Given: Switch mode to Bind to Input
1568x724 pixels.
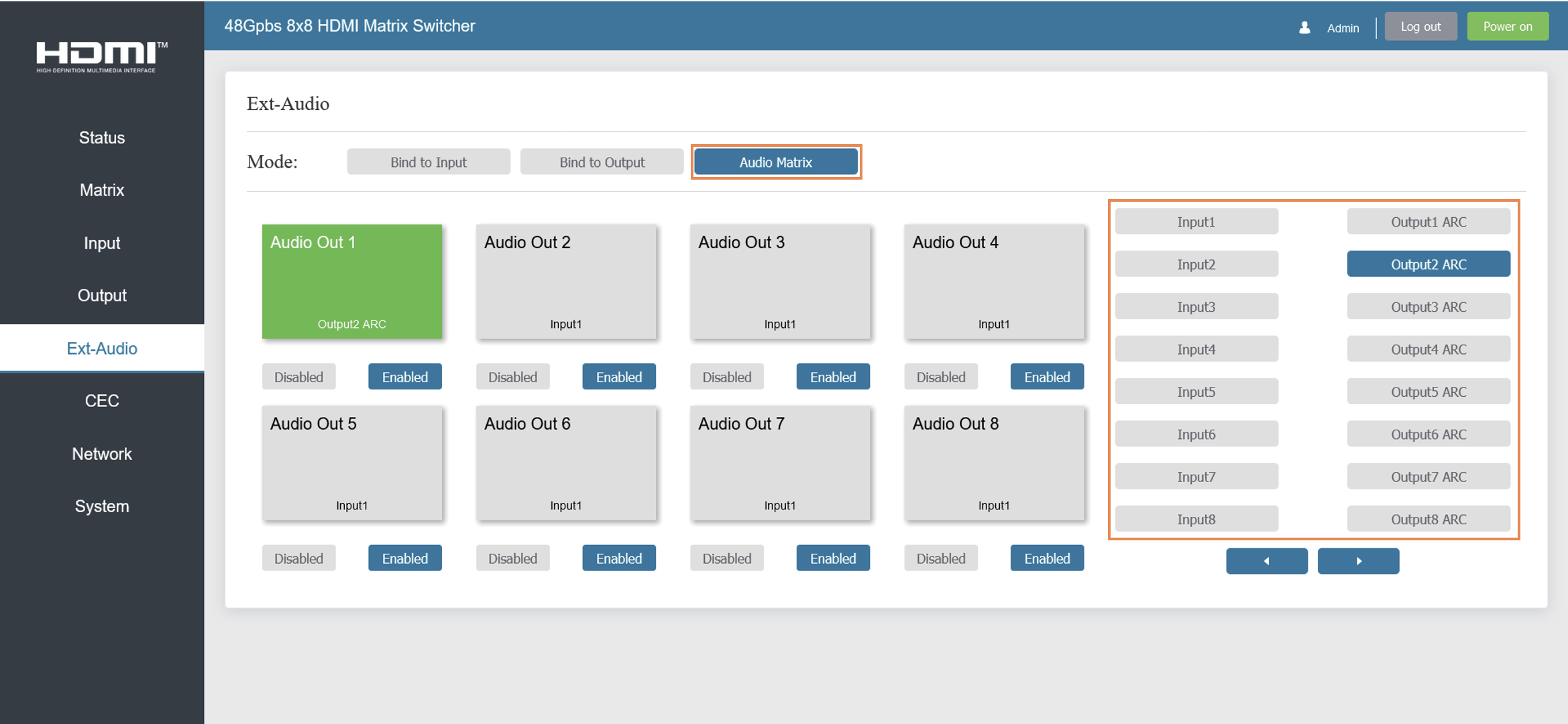Looking at the screenshot, I should point(429,162).
